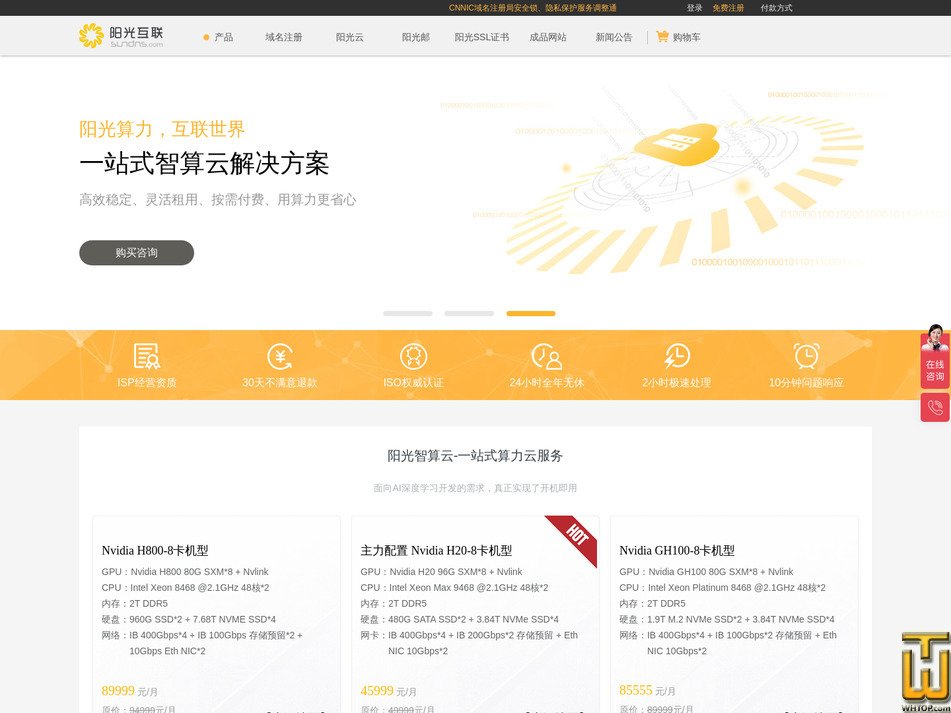Click GPU：Nvidia H20 96G SXM*8 spec line

(441, 572)
